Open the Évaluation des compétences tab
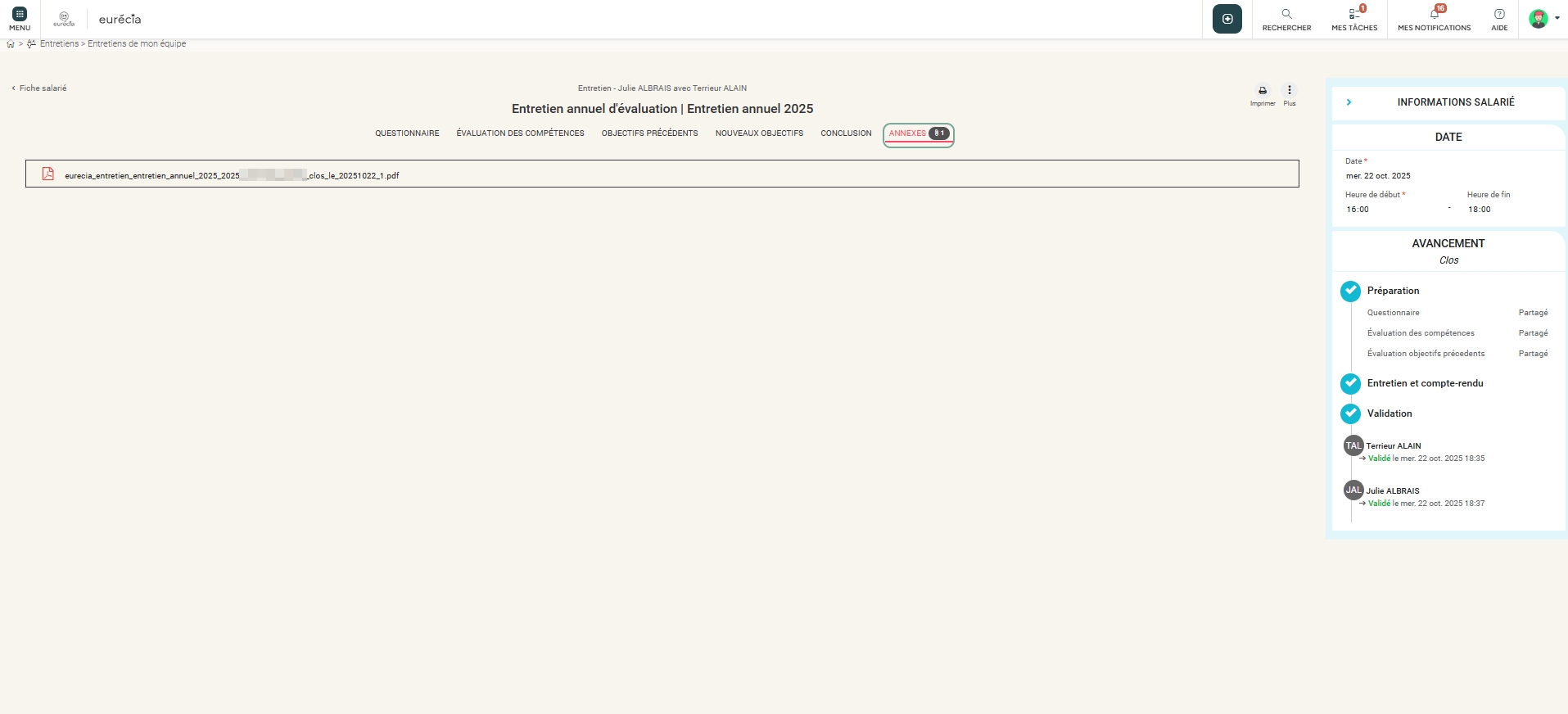The width and height of the screenshot is (1568, 714). 520,133
